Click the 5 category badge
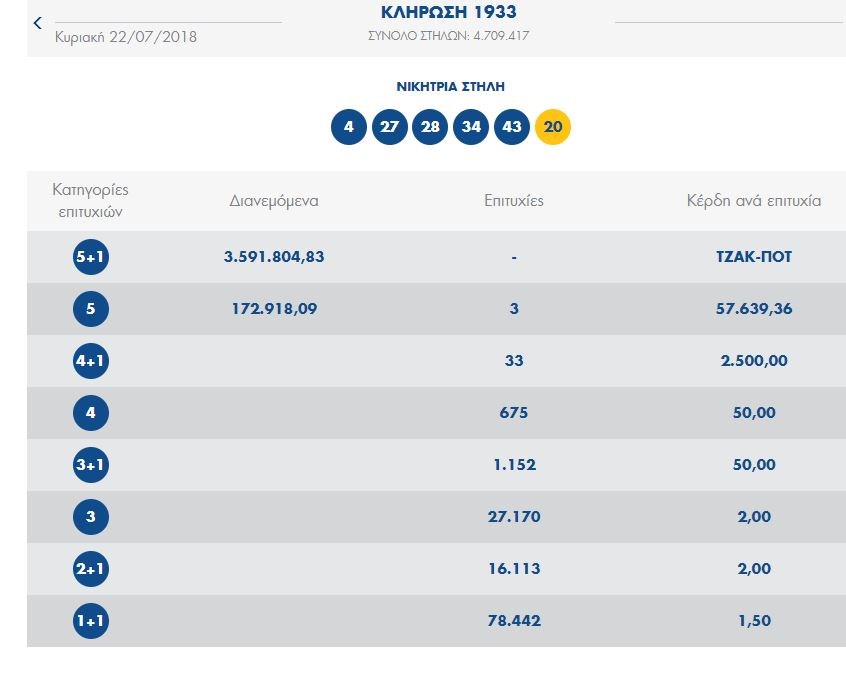The image size is (846, 697). pos(90,309)
